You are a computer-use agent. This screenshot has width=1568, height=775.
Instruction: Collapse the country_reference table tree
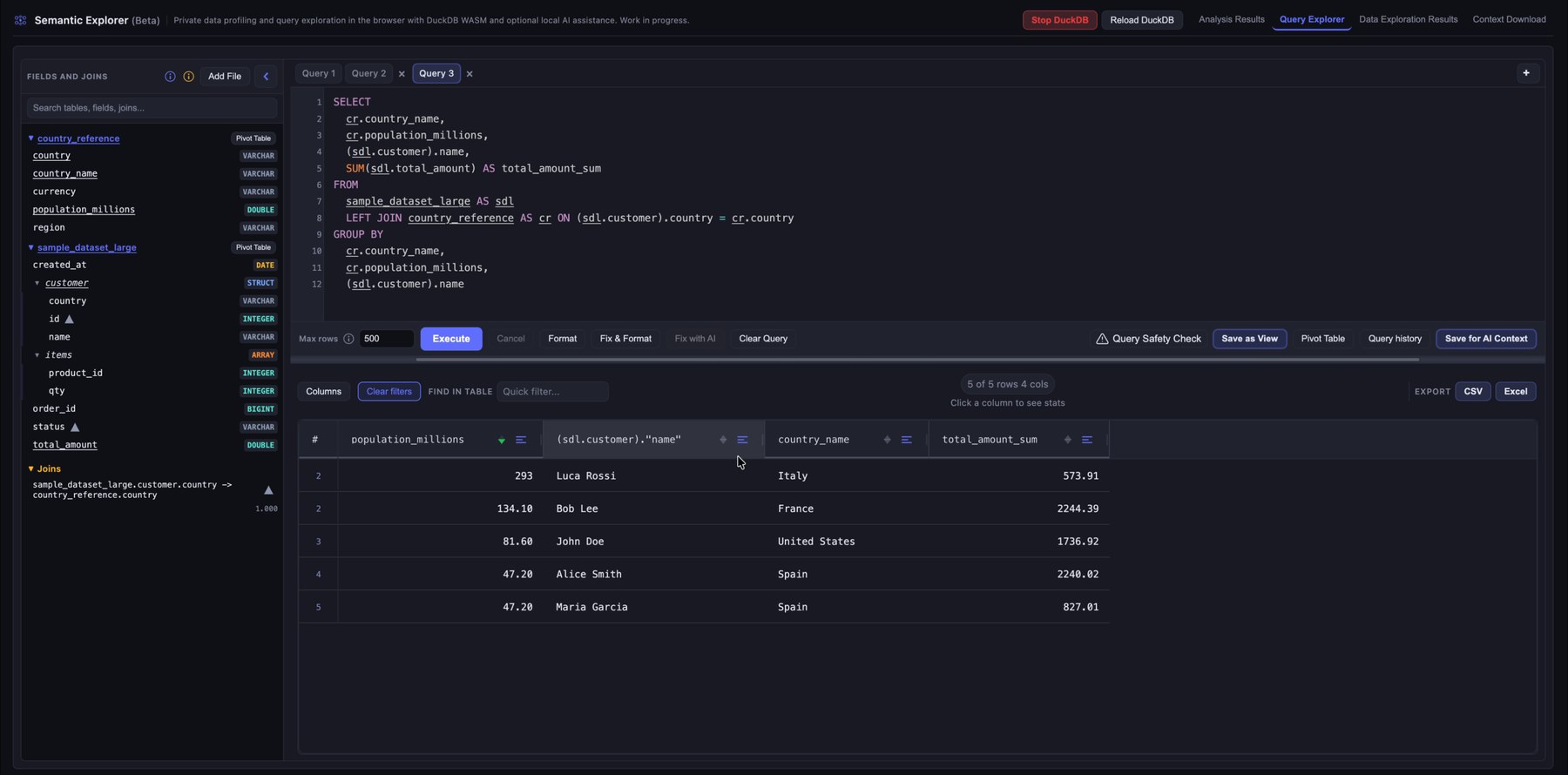click(x=30, y=138)
